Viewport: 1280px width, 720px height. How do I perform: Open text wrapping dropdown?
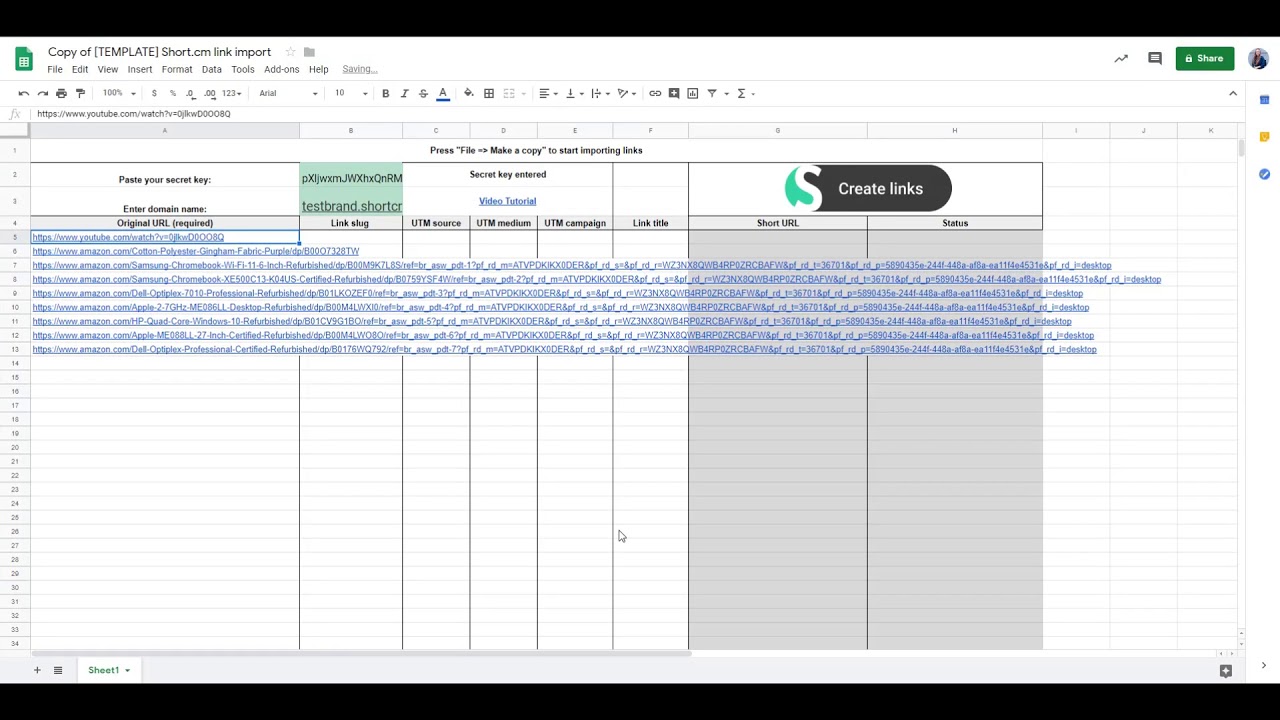click(x=600, y=93)
